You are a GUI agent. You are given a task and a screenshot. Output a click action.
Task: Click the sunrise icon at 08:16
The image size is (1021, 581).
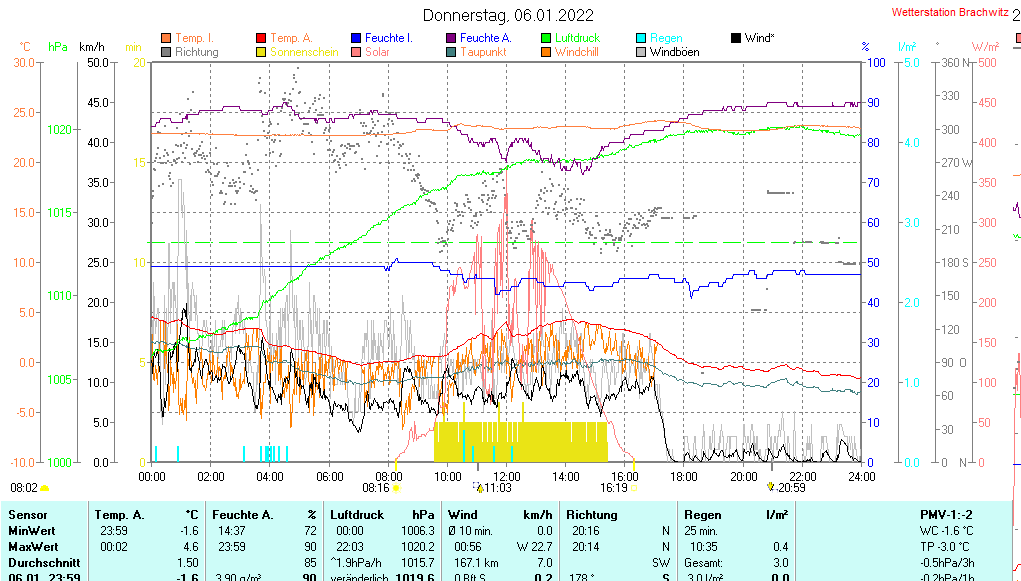click(x=397, y=489)
